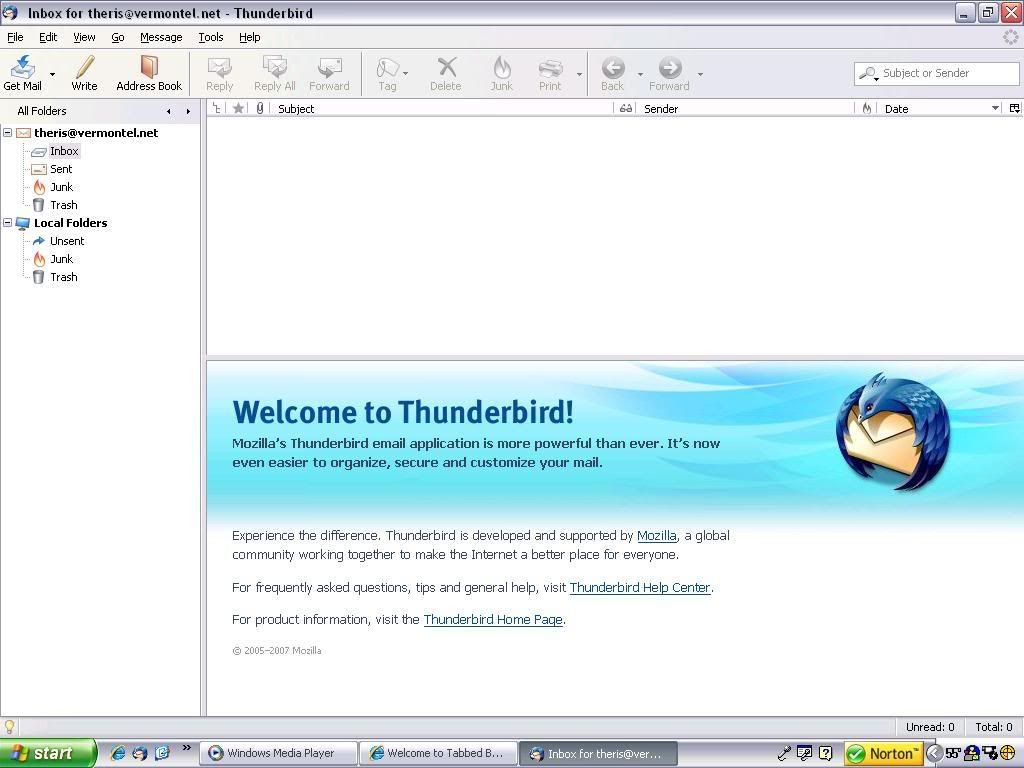Viewport: 1024px width, 768px height.
Task: Select the Unsent folder
Action: (67, 241)
